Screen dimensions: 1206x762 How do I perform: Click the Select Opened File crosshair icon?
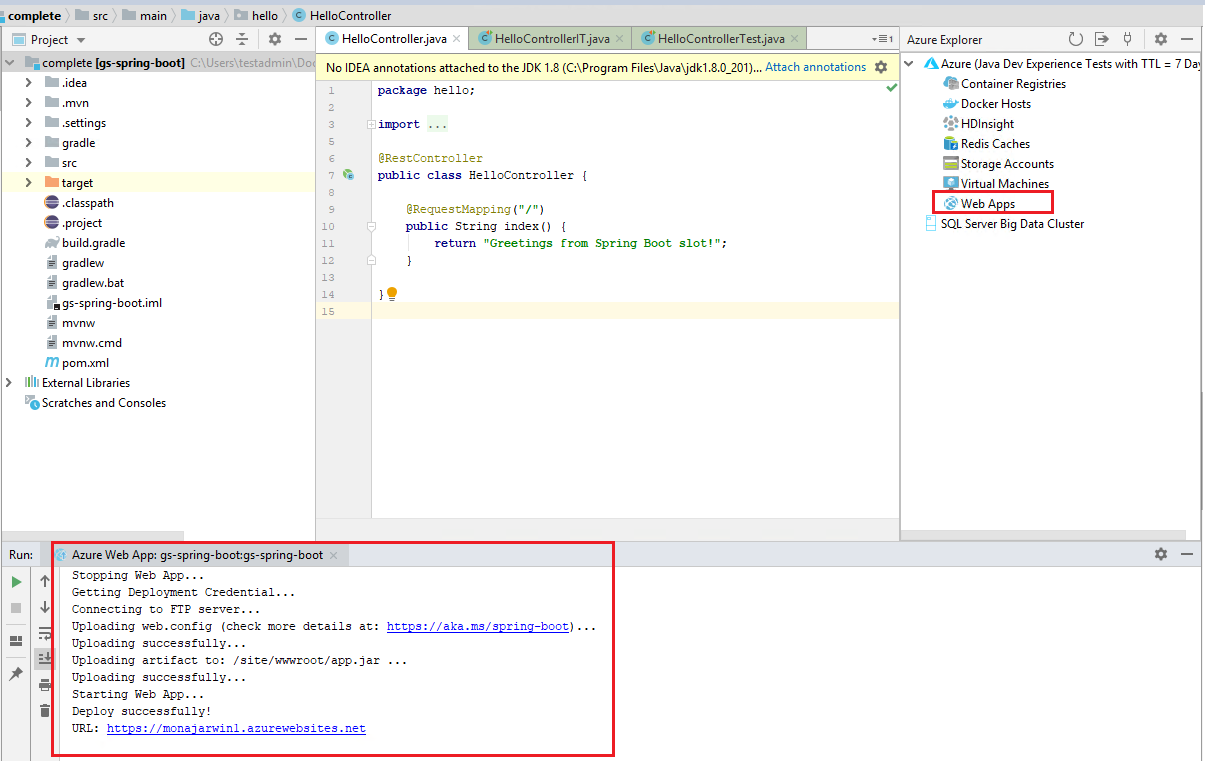point(215,37)
